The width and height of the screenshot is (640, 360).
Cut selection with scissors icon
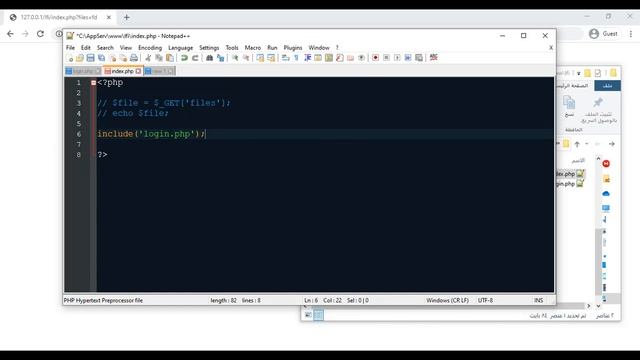click(x=148, y=58)
